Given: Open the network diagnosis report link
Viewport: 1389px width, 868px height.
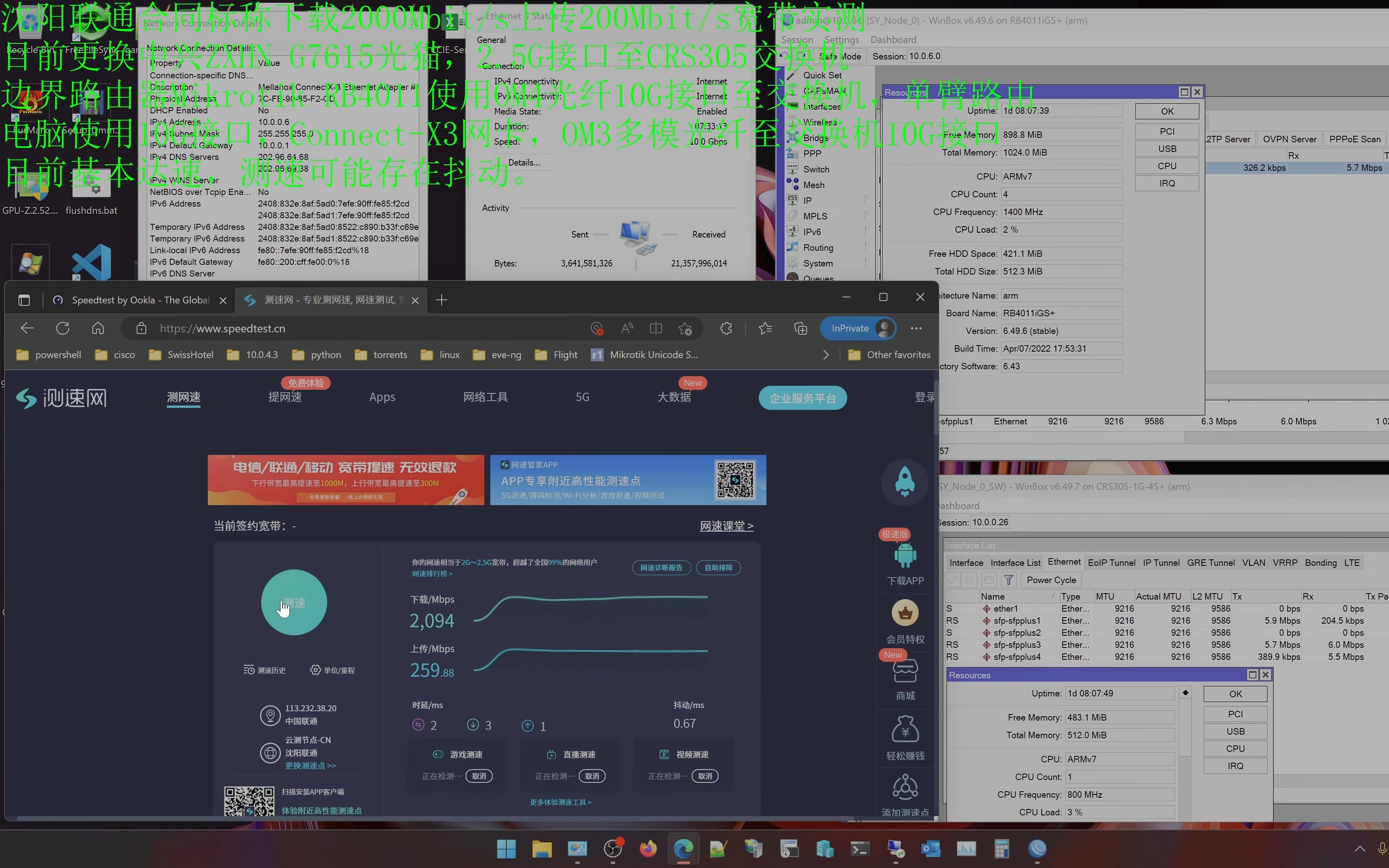Looking at the screenshot, I should tap(661, 567).
